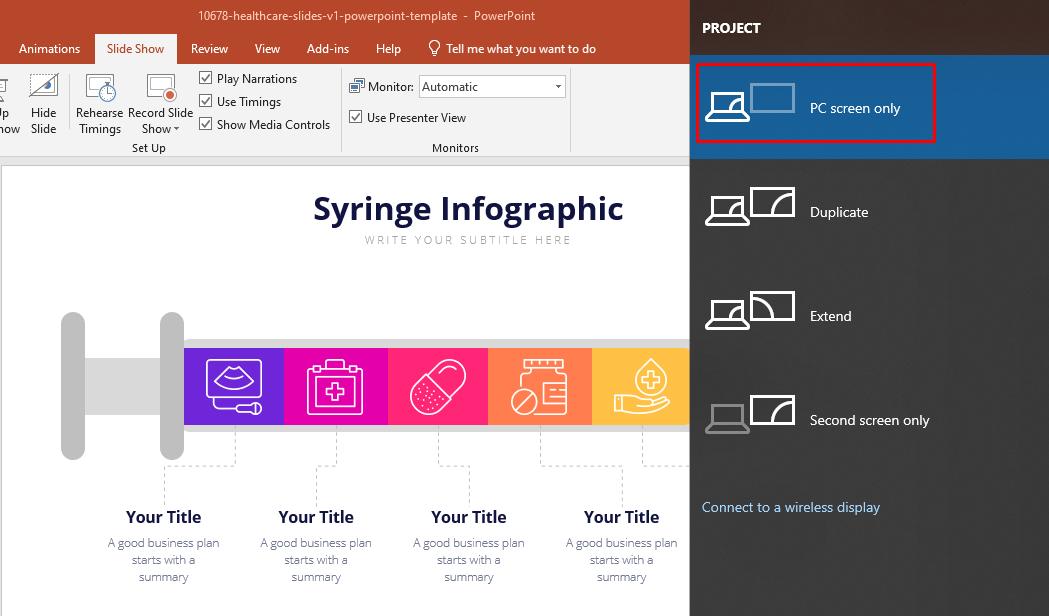Click the ultrasound icon on the slide
The width and height of the screenshot is (1049, 616).
(233, 386)
